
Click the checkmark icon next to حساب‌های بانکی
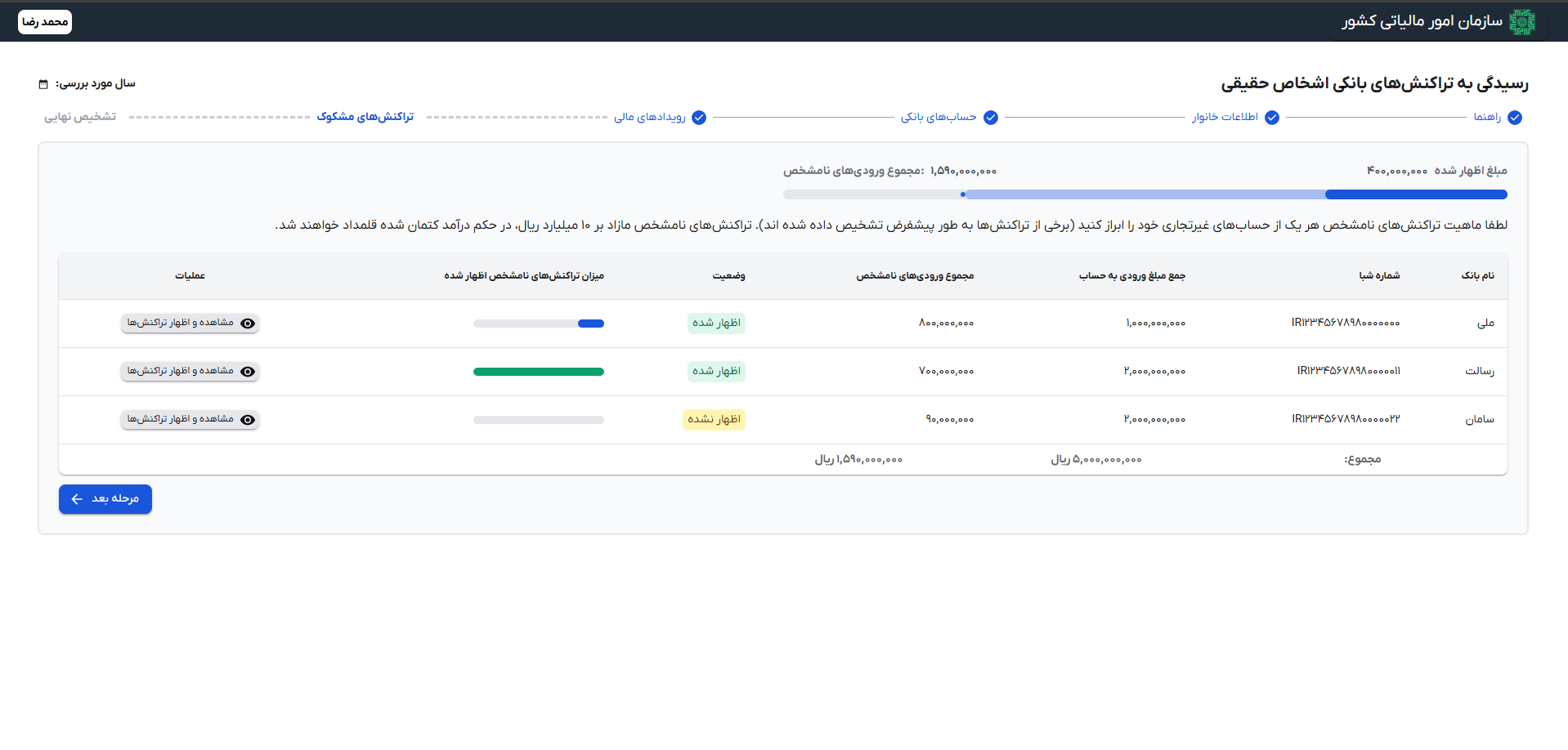click(x=991, y=118)
